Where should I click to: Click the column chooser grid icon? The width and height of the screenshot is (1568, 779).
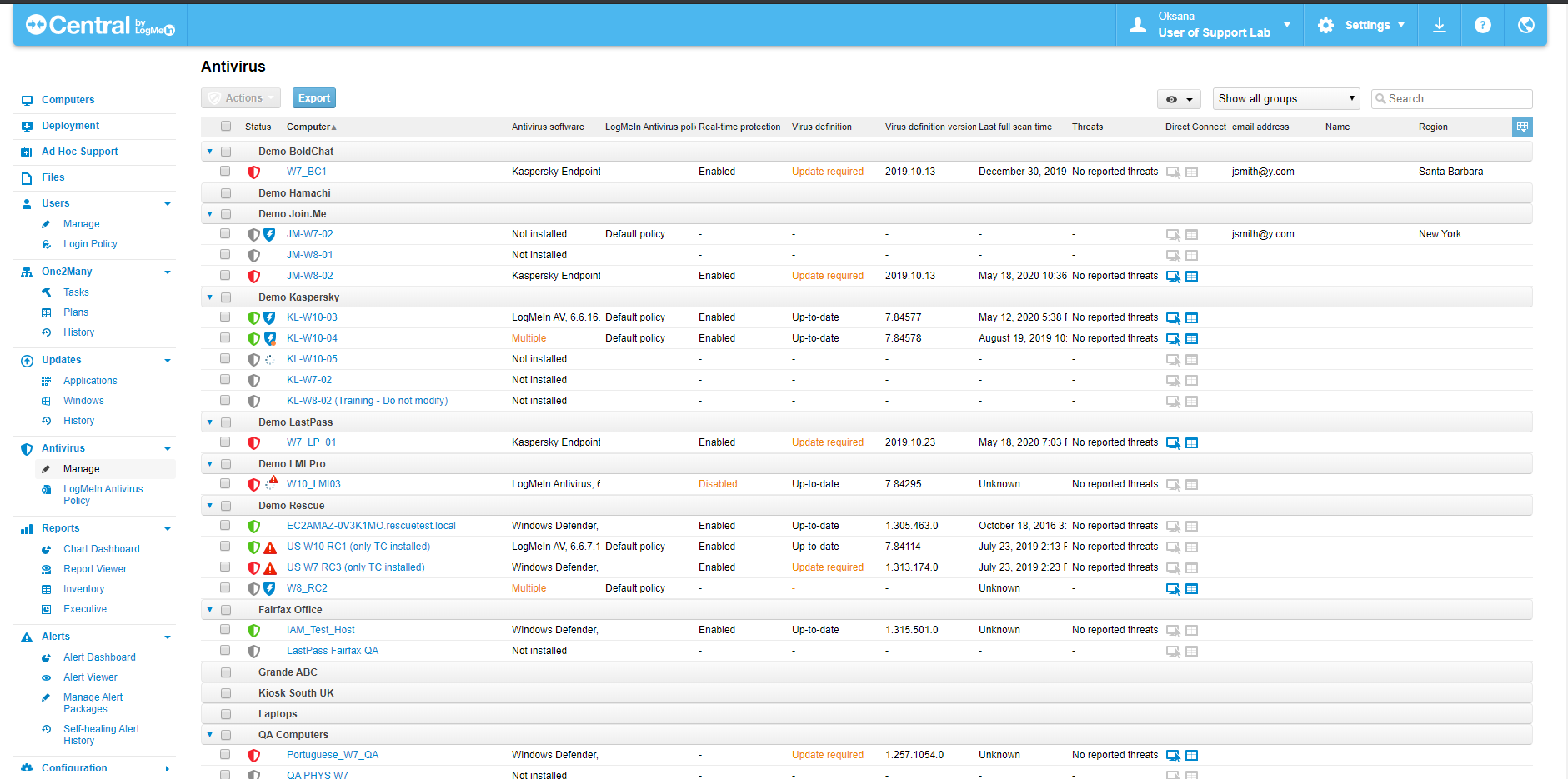pyautogui.click(x=1522, y=127)
